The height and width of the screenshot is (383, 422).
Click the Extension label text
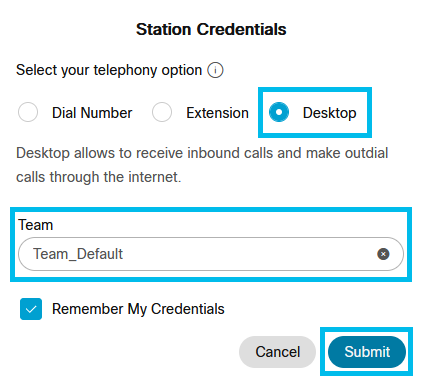coord(217,113)
